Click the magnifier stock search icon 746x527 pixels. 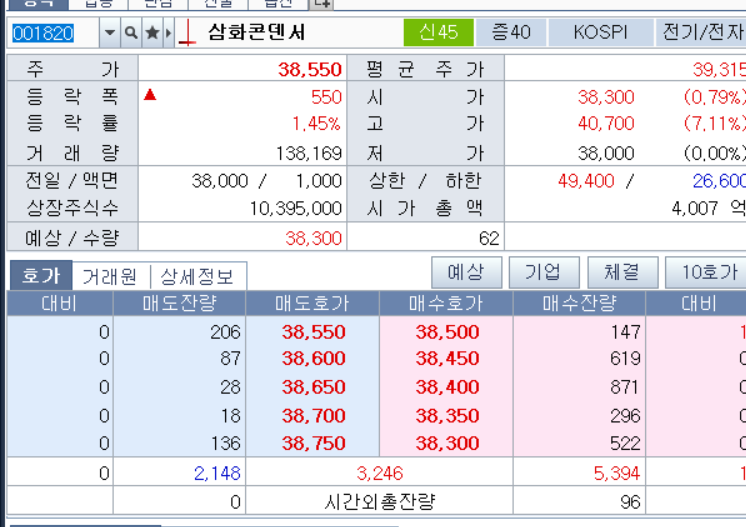[131, 33]
